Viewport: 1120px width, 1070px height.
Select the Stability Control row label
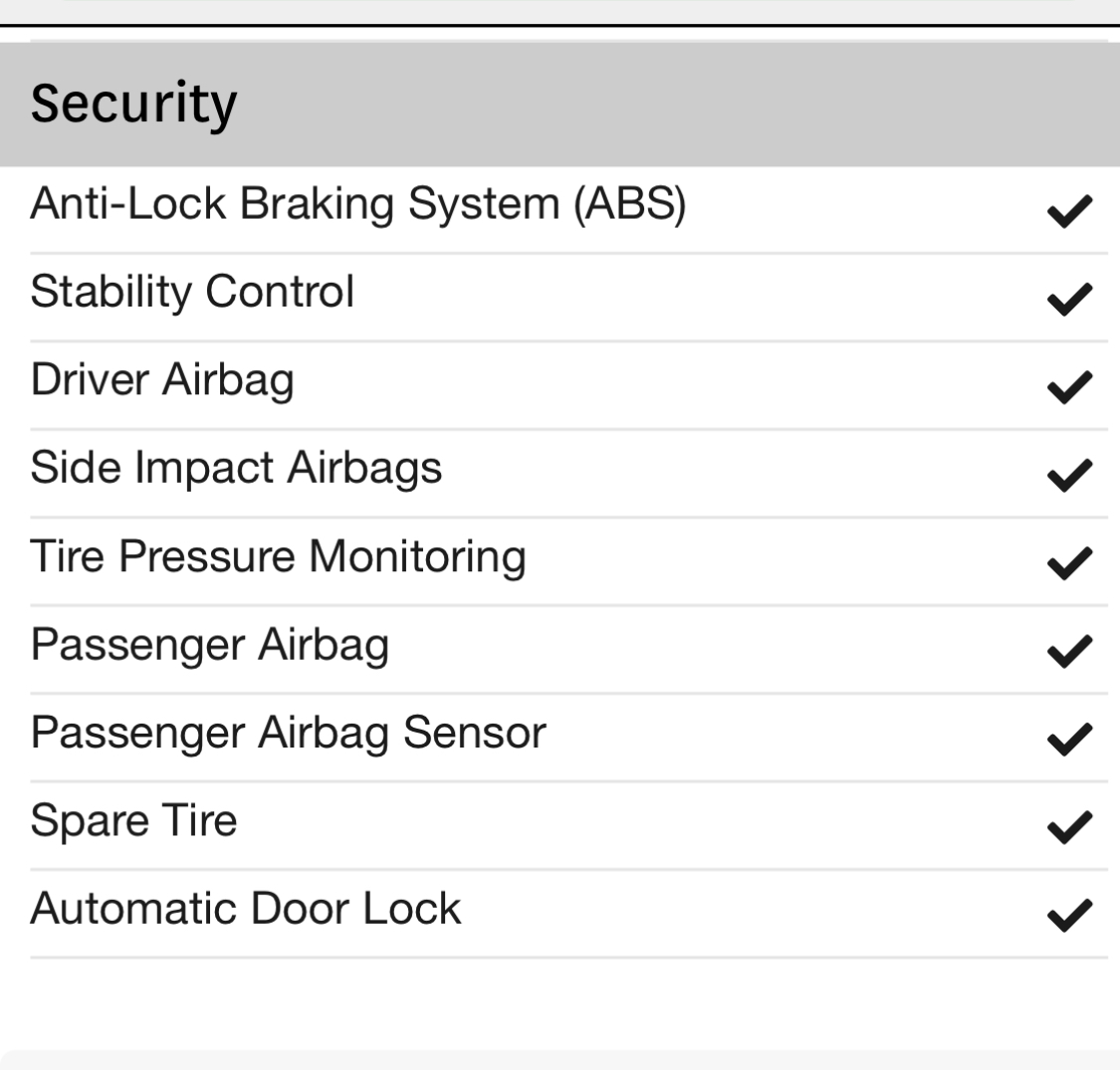click(192, 293)
